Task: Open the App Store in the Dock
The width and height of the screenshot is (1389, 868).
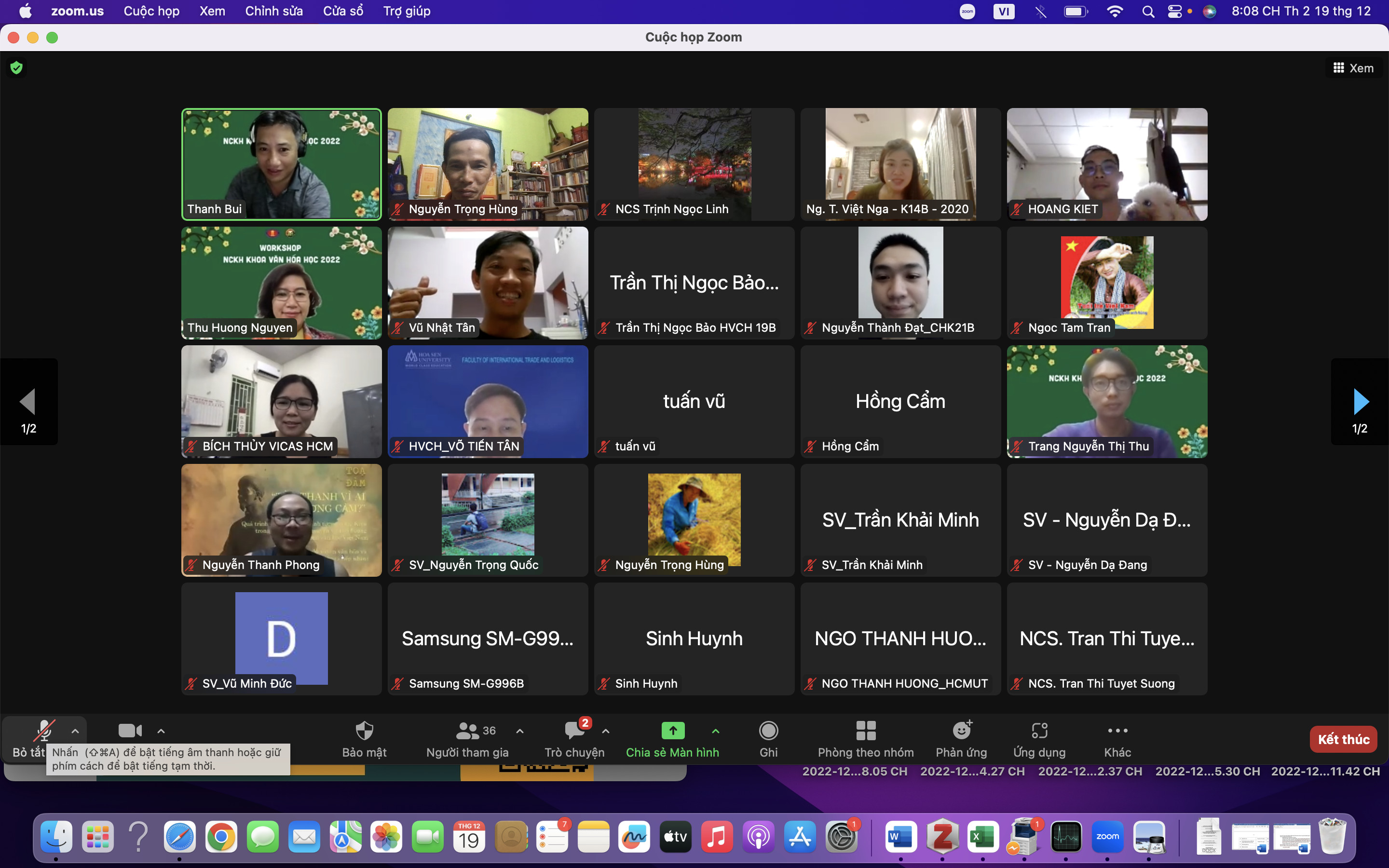Action: (800, 837)
